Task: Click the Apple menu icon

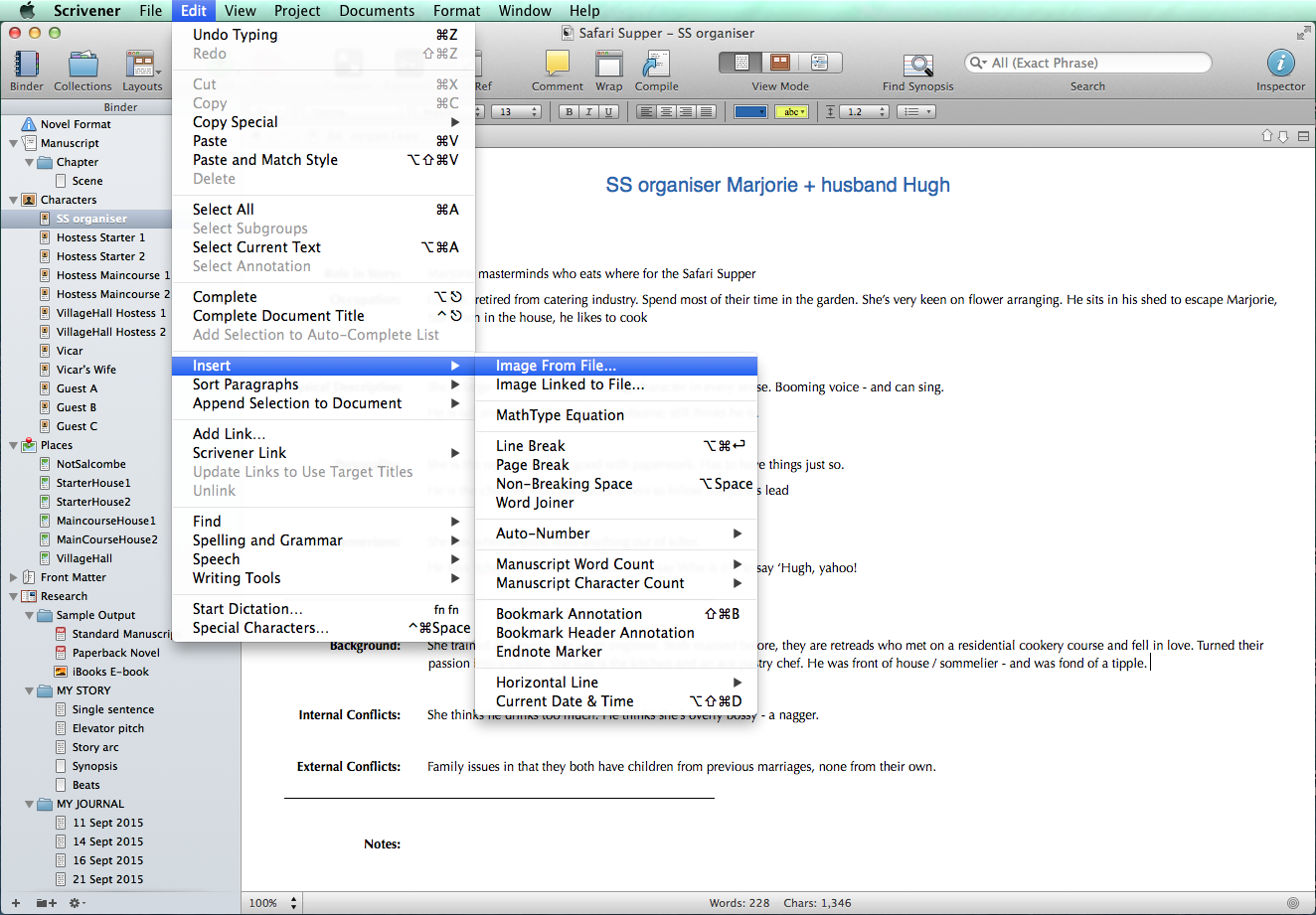Action: coord(27,10)
